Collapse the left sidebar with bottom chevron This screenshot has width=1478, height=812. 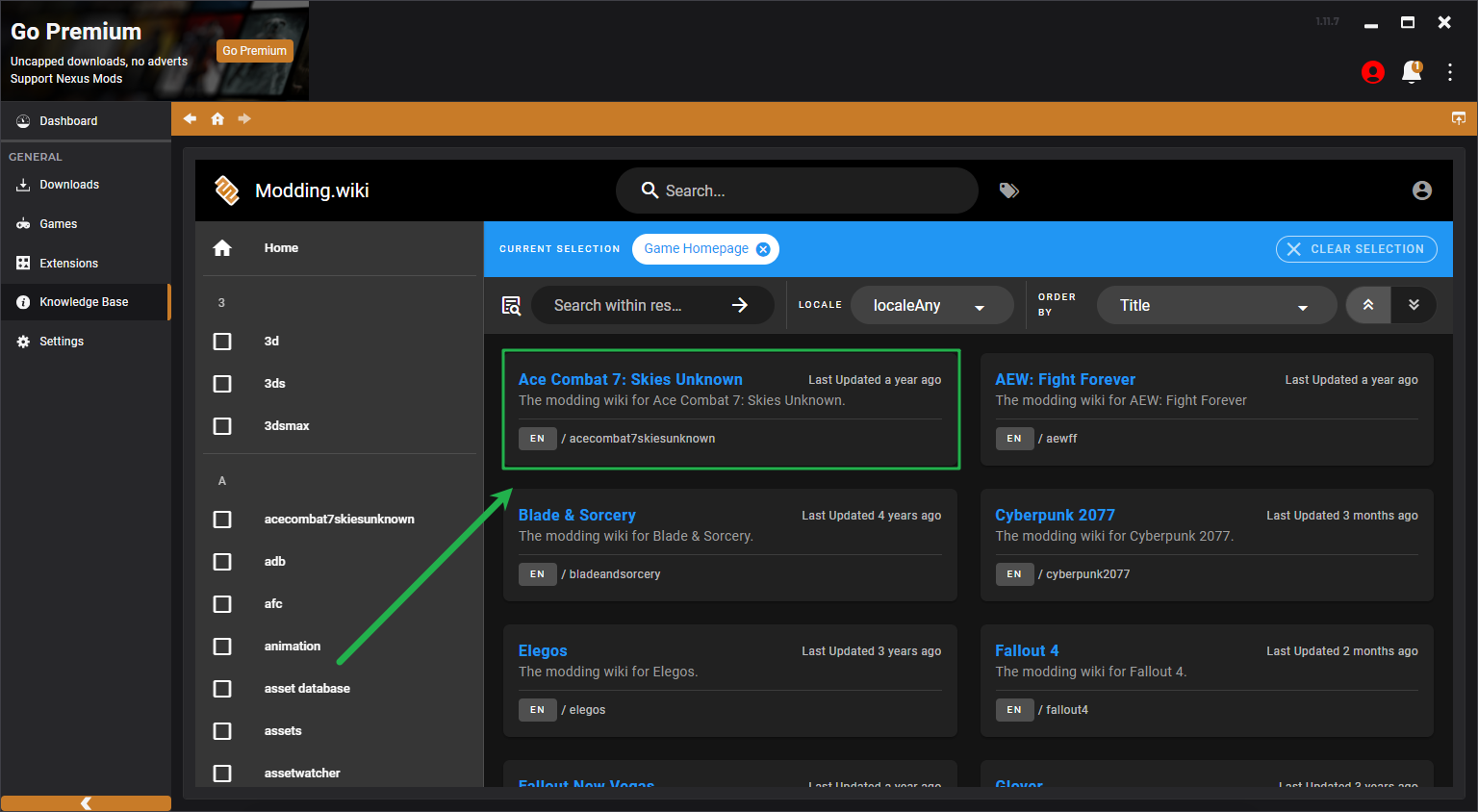coord(86,803)
